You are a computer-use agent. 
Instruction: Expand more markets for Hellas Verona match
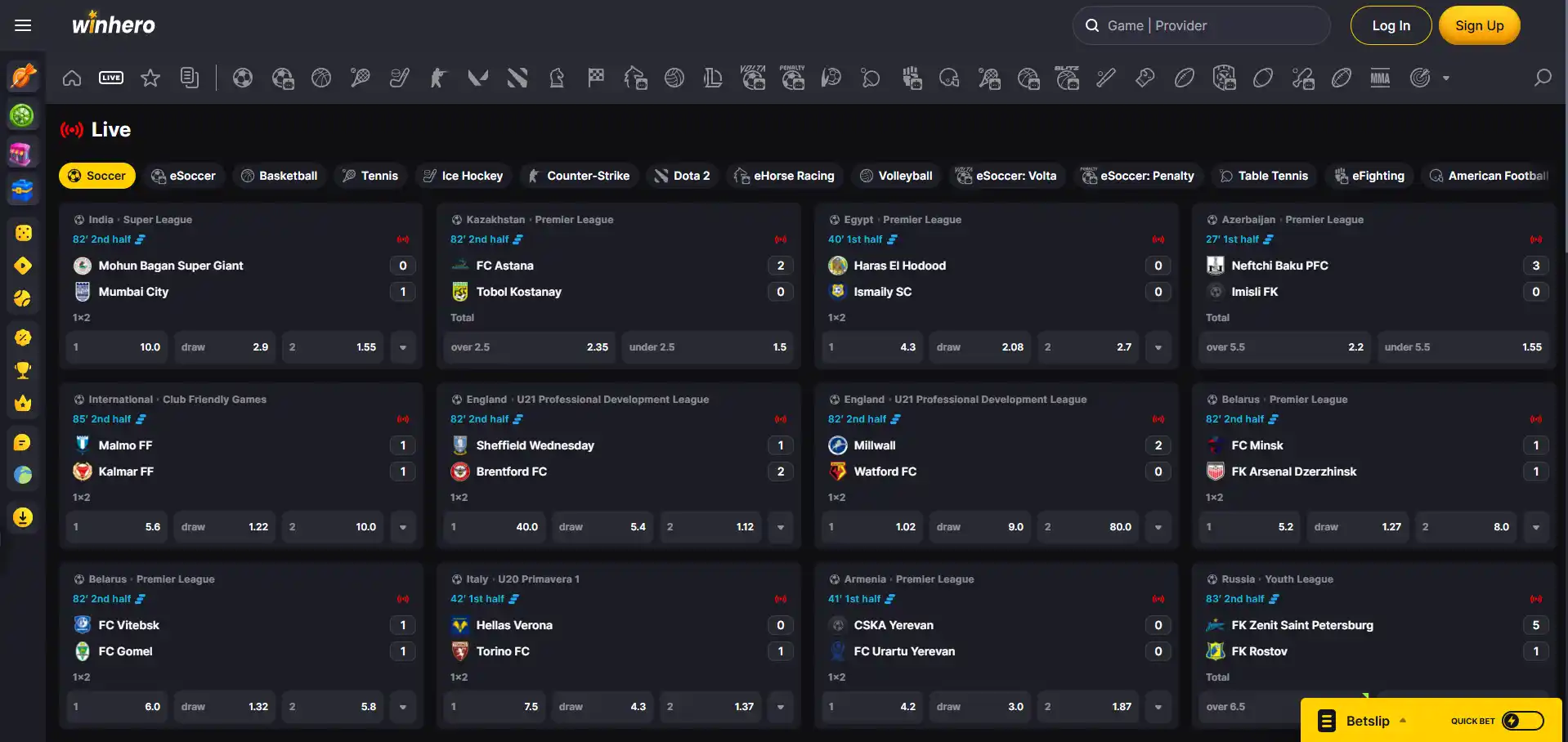[781, 707]
